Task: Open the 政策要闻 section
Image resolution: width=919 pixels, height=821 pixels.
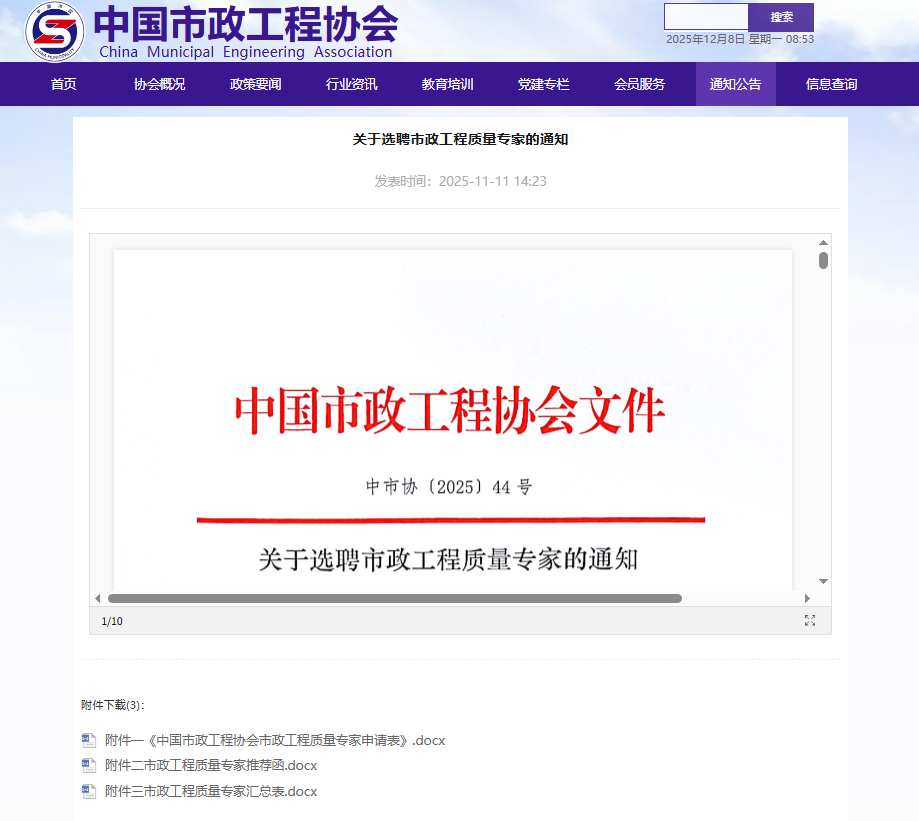Action: [255, 84]
